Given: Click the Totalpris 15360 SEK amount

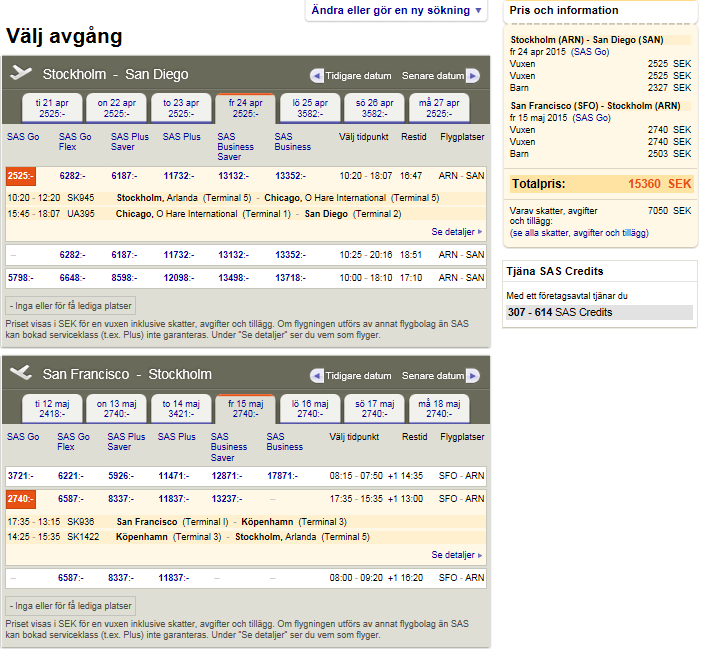Looking at the screenshot, I should coord(659,184).
